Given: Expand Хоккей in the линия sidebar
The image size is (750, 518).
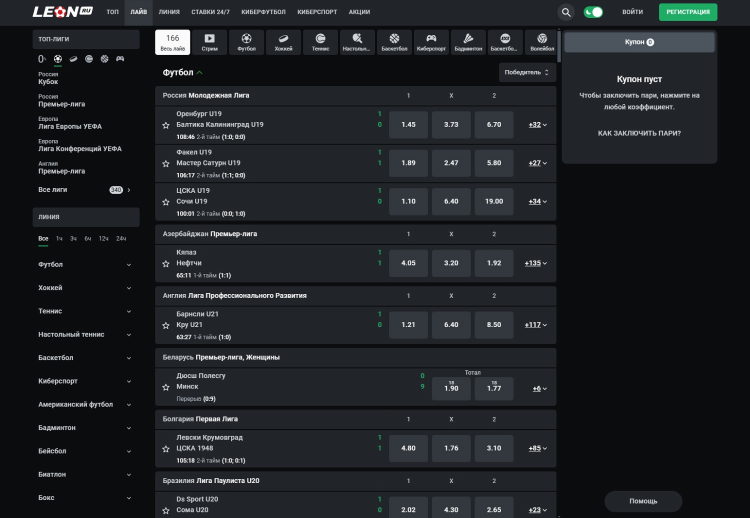Looking at the screenshot, I should (86, 288).
